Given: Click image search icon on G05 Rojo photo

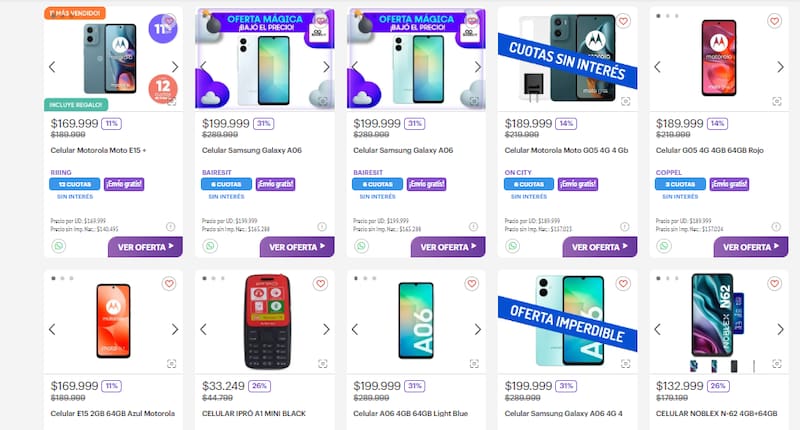Looking at the screenshot, I should pos(775,101).
